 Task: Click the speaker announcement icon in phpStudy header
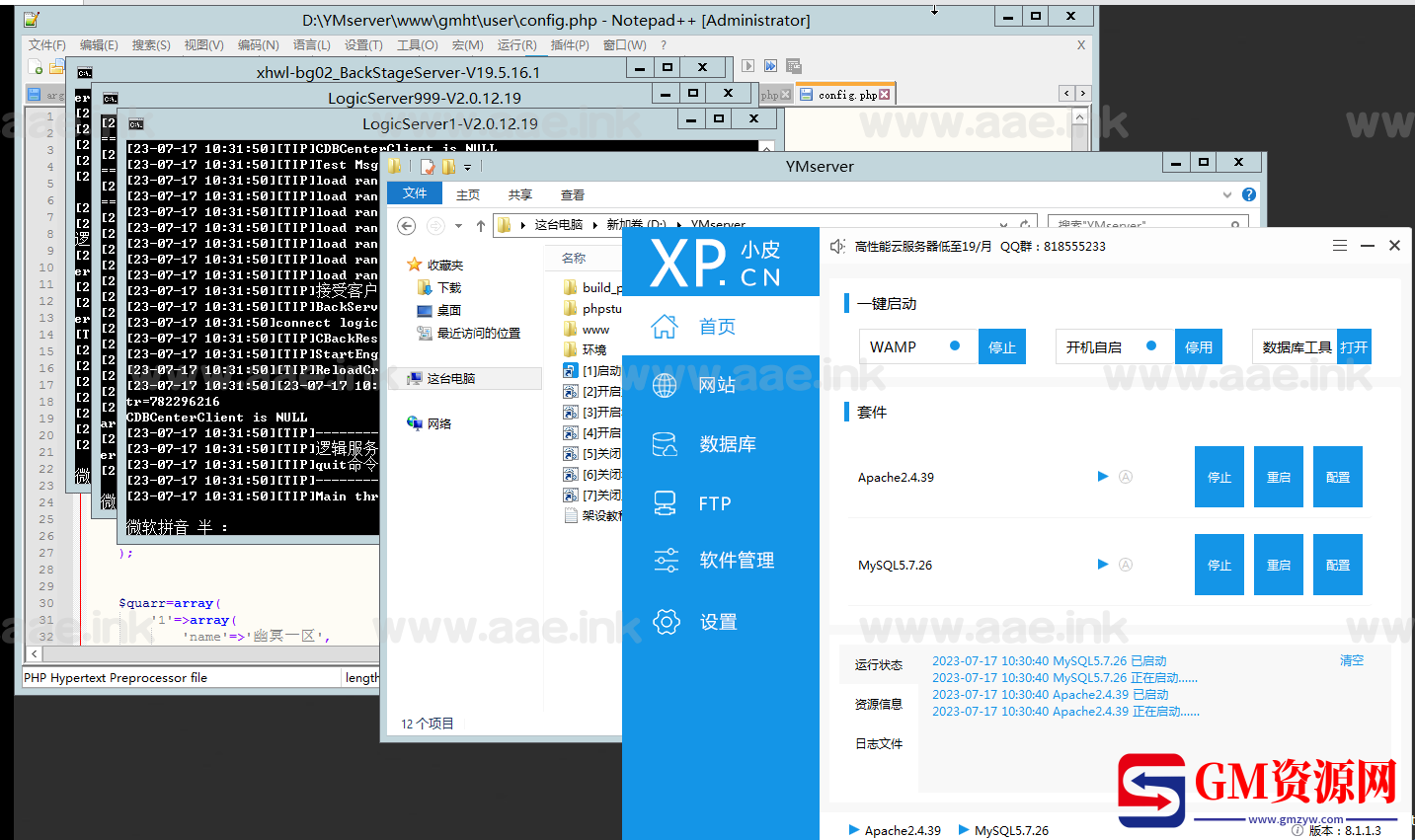[837, 246]
